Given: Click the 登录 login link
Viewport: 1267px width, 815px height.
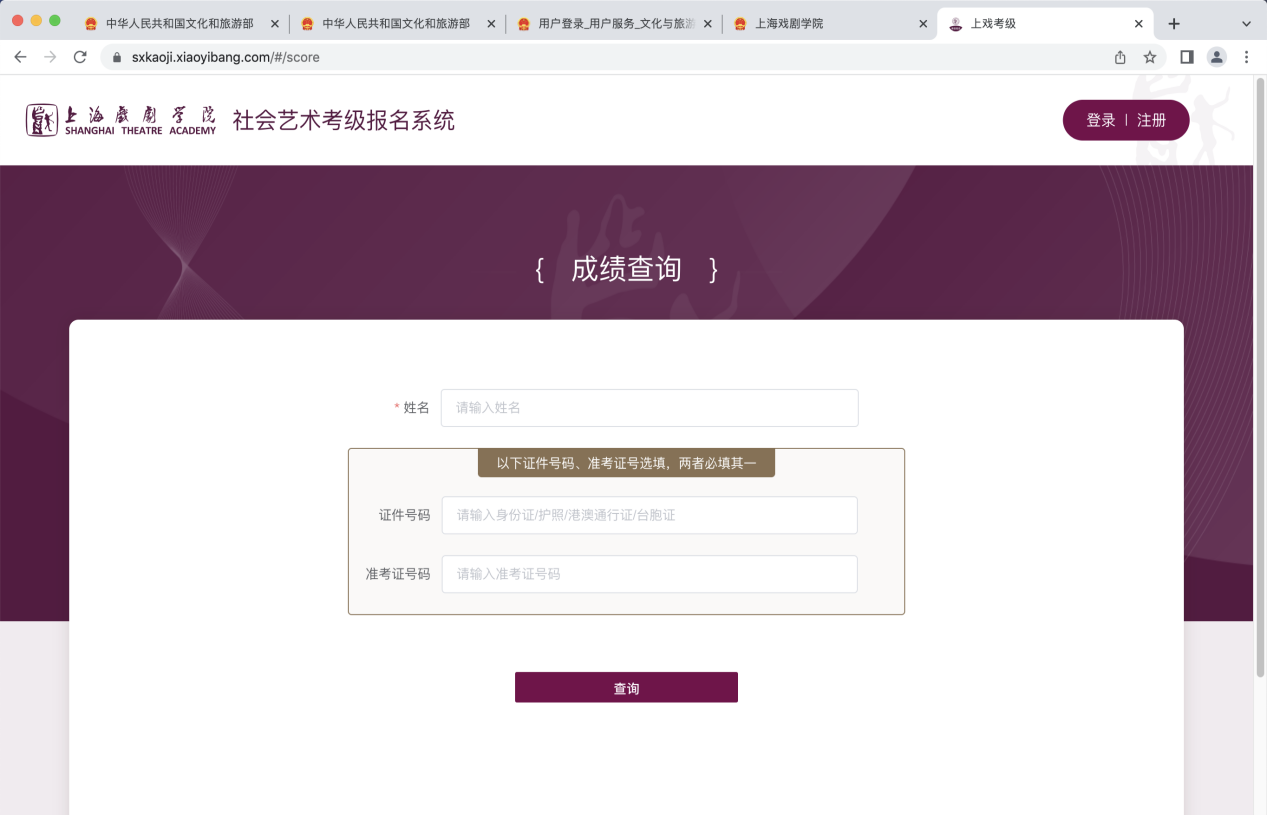Looking at the screenshot, I should [1100, 120].
